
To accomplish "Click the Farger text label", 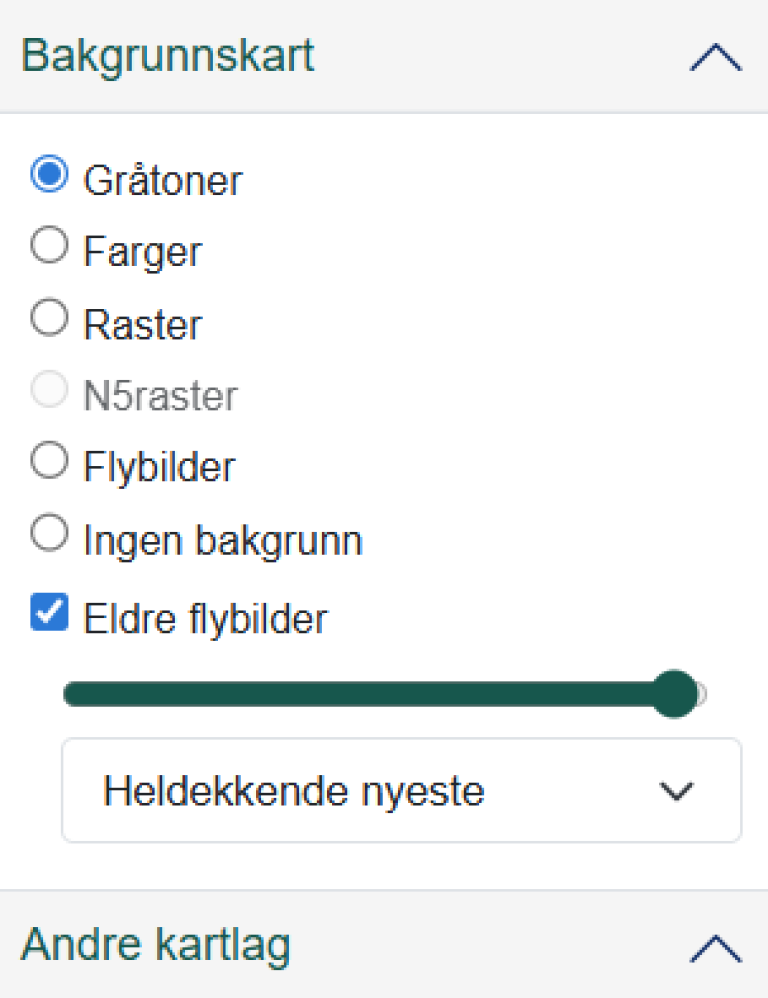I will [142, 251].
